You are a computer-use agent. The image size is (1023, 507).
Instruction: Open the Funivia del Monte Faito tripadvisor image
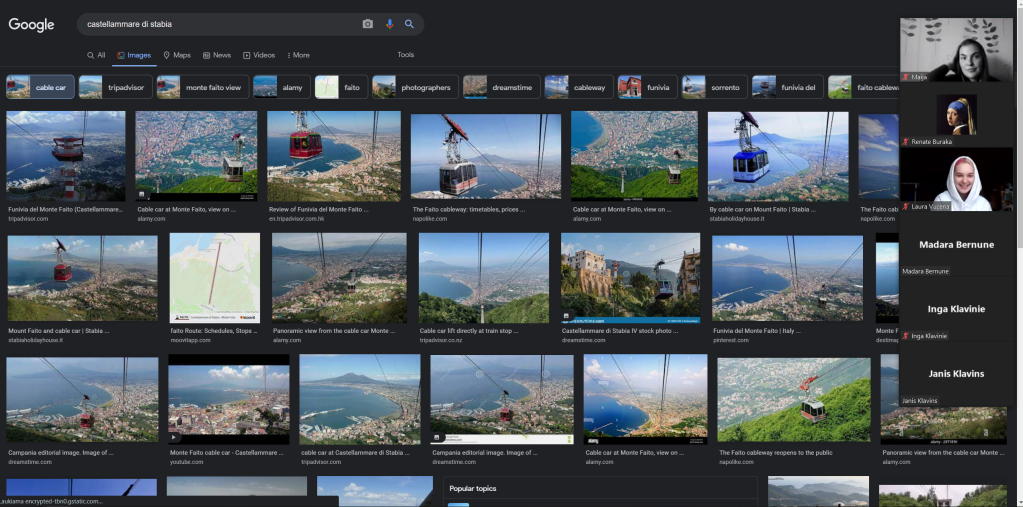click(65, 156)
